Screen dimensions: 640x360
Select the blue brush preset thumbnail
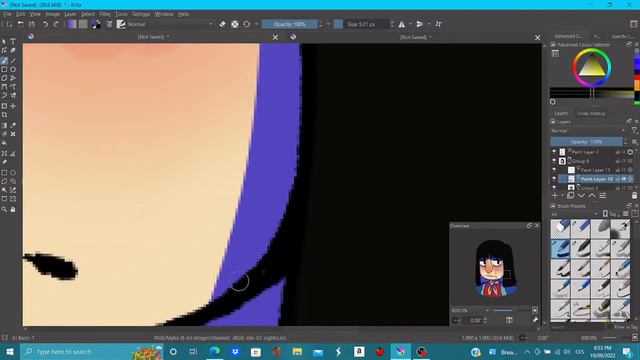click(x=560, y=249)
